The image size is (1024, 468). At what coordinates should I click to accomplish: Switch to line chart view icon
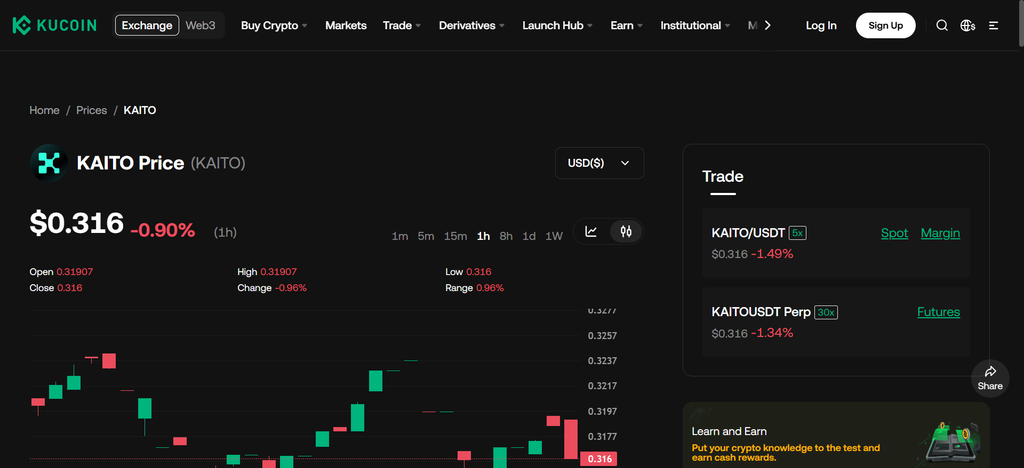click(591, 231)
